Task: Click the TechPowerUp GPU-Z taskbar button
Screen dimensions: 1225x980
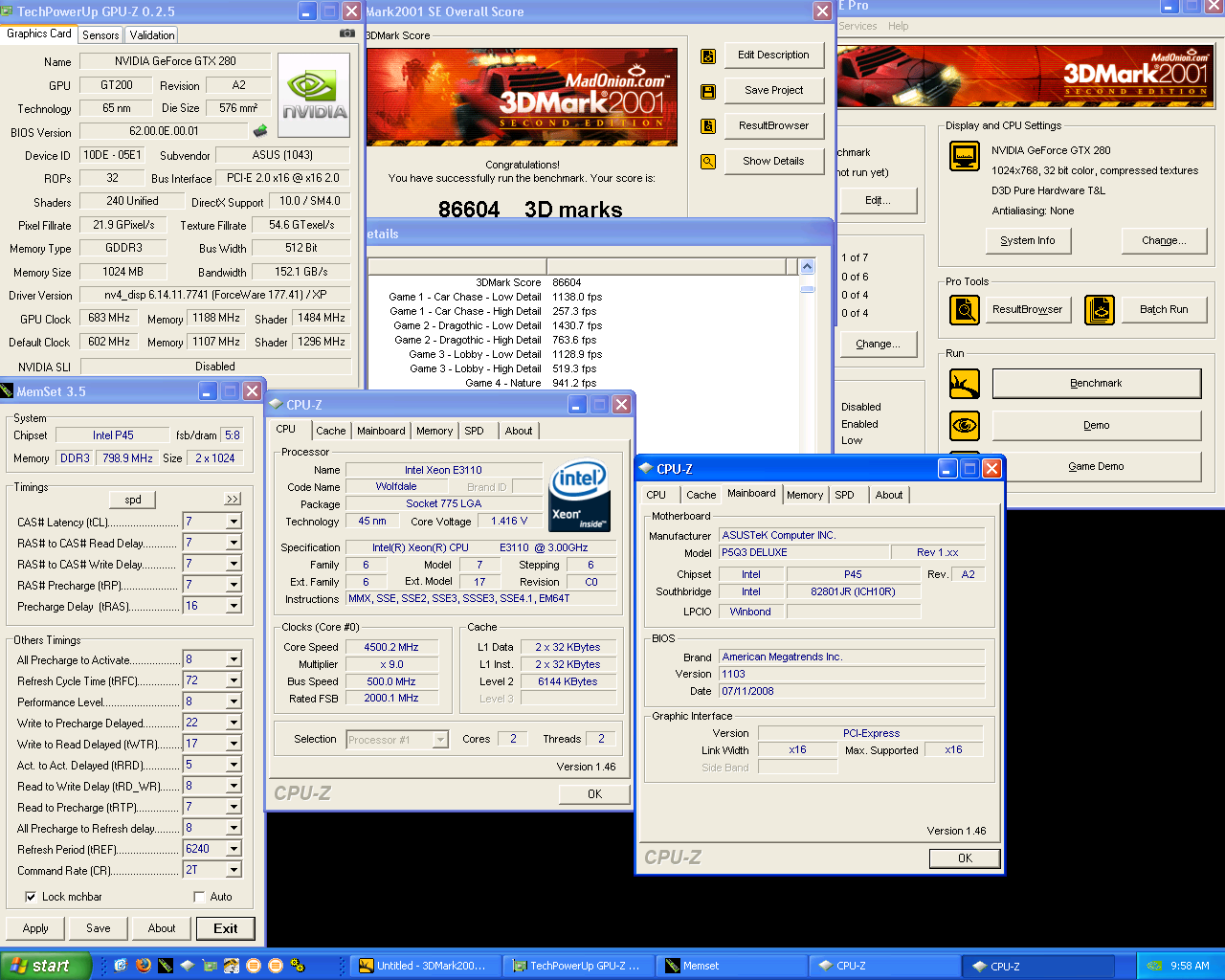Action: [579, 966]
